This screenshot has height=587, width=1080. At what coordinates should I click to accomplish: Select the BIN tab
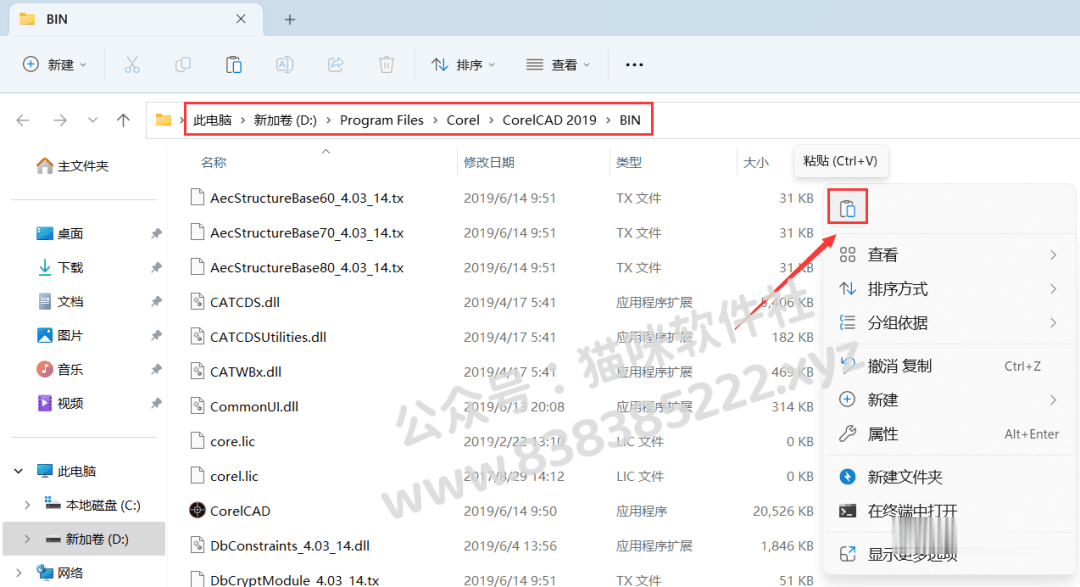click(x=135, y=19)
